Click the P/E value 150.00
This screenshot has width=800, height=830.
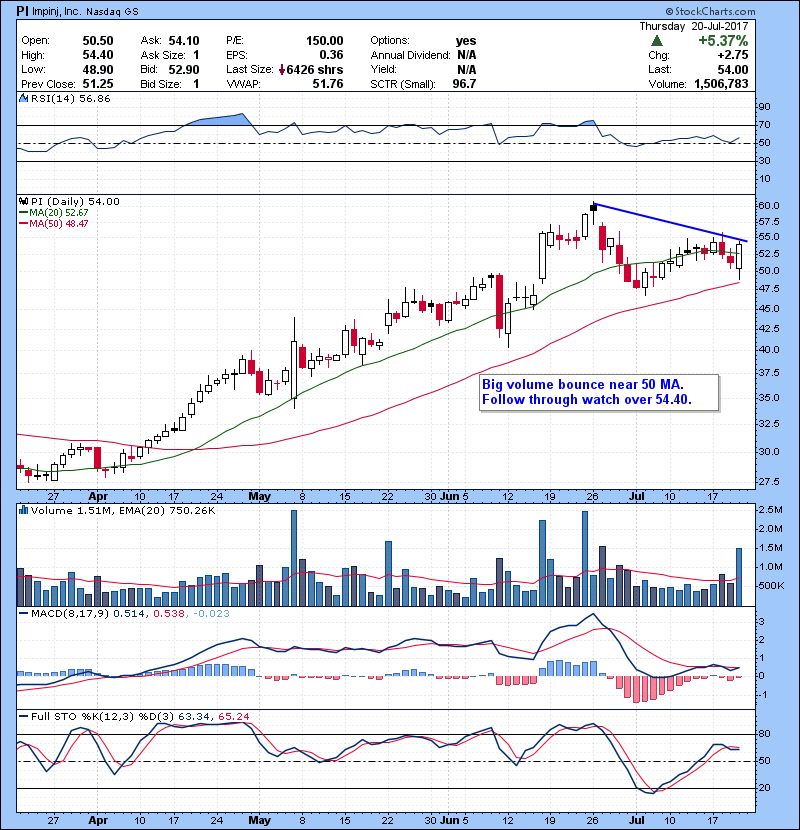pyautogui.click(x=325, y=41)
